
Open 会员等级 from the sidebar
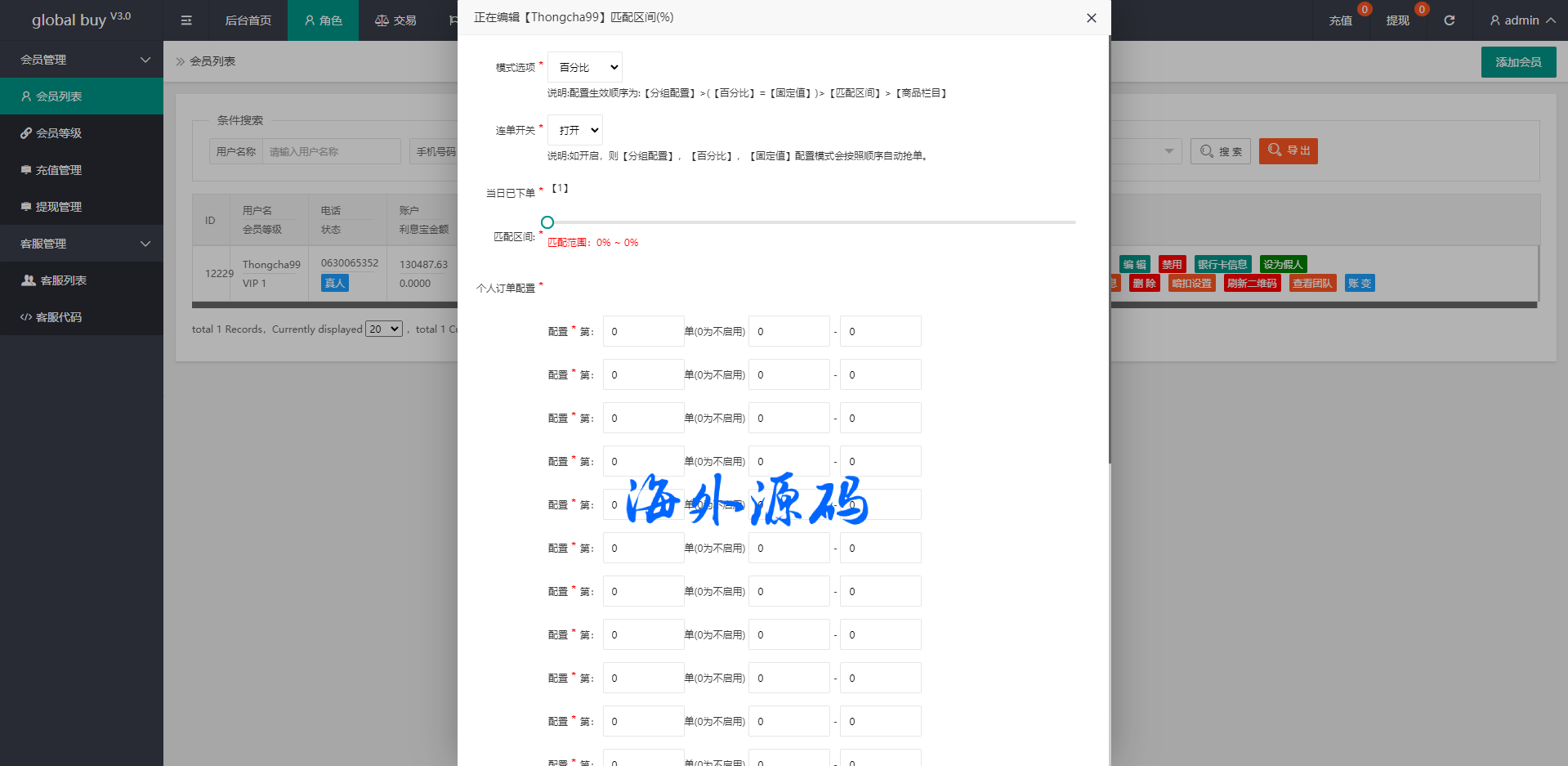[58, 133]
